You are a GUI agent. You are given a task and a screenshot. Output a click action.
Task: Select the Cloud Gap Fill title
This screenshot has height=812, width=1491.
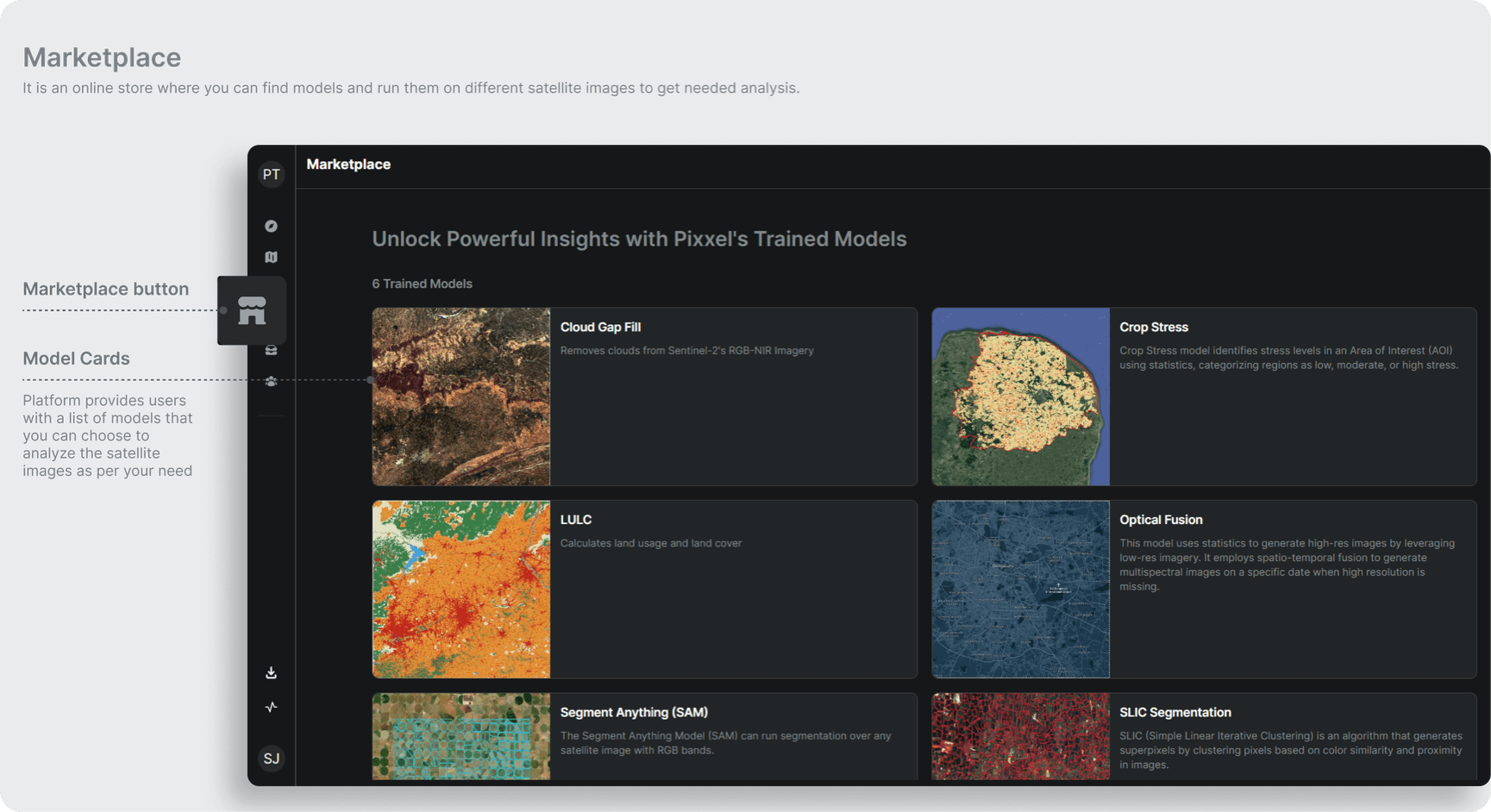pyautogui.click(x=600, y=327)
